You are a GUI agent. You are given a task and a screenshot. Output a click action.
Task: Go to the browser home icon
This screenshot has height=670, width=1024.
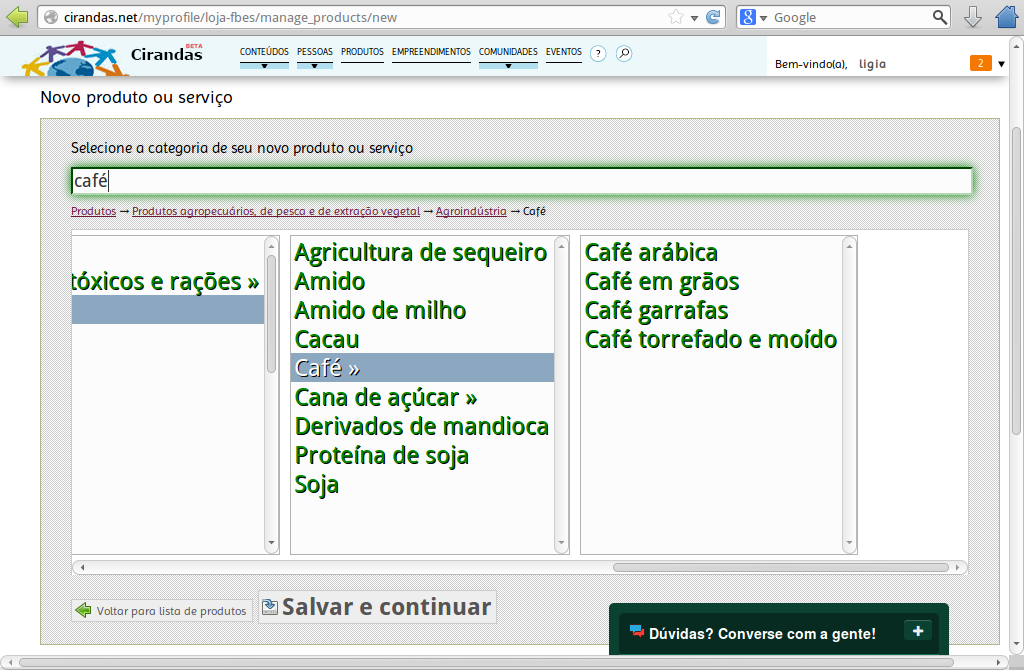click(x=1006, y=17)
